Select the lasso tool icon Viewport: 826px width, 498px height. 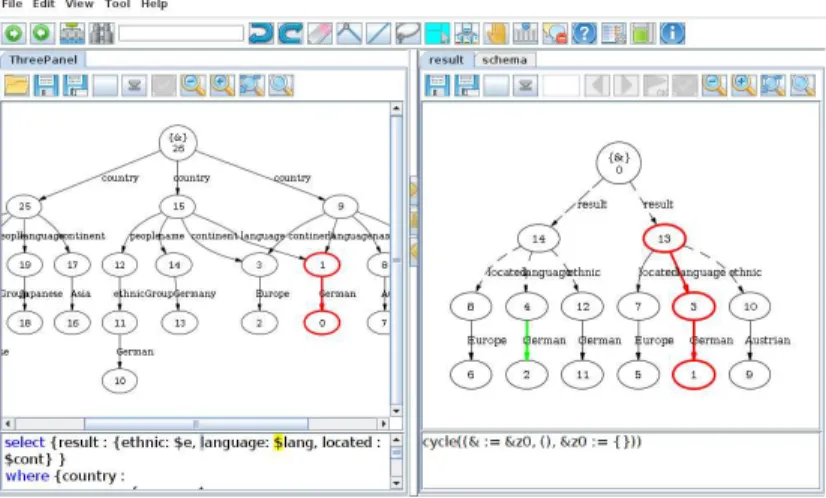pyautogui.click(x=408, y=33)
